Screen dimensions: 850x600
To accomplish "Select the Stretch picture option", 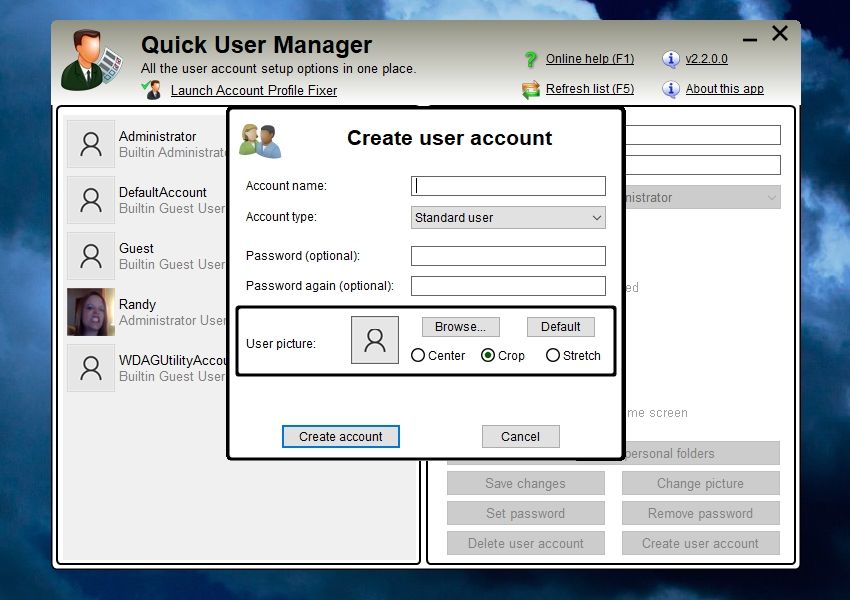I will point(552,356).
